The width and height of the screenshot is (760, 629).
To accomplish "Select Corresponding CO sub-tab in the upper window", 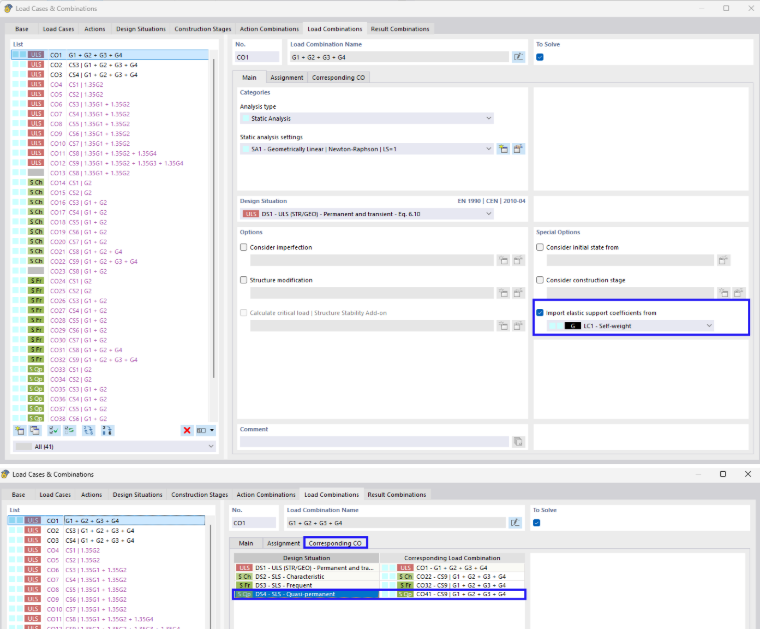I will coord(338,78).
